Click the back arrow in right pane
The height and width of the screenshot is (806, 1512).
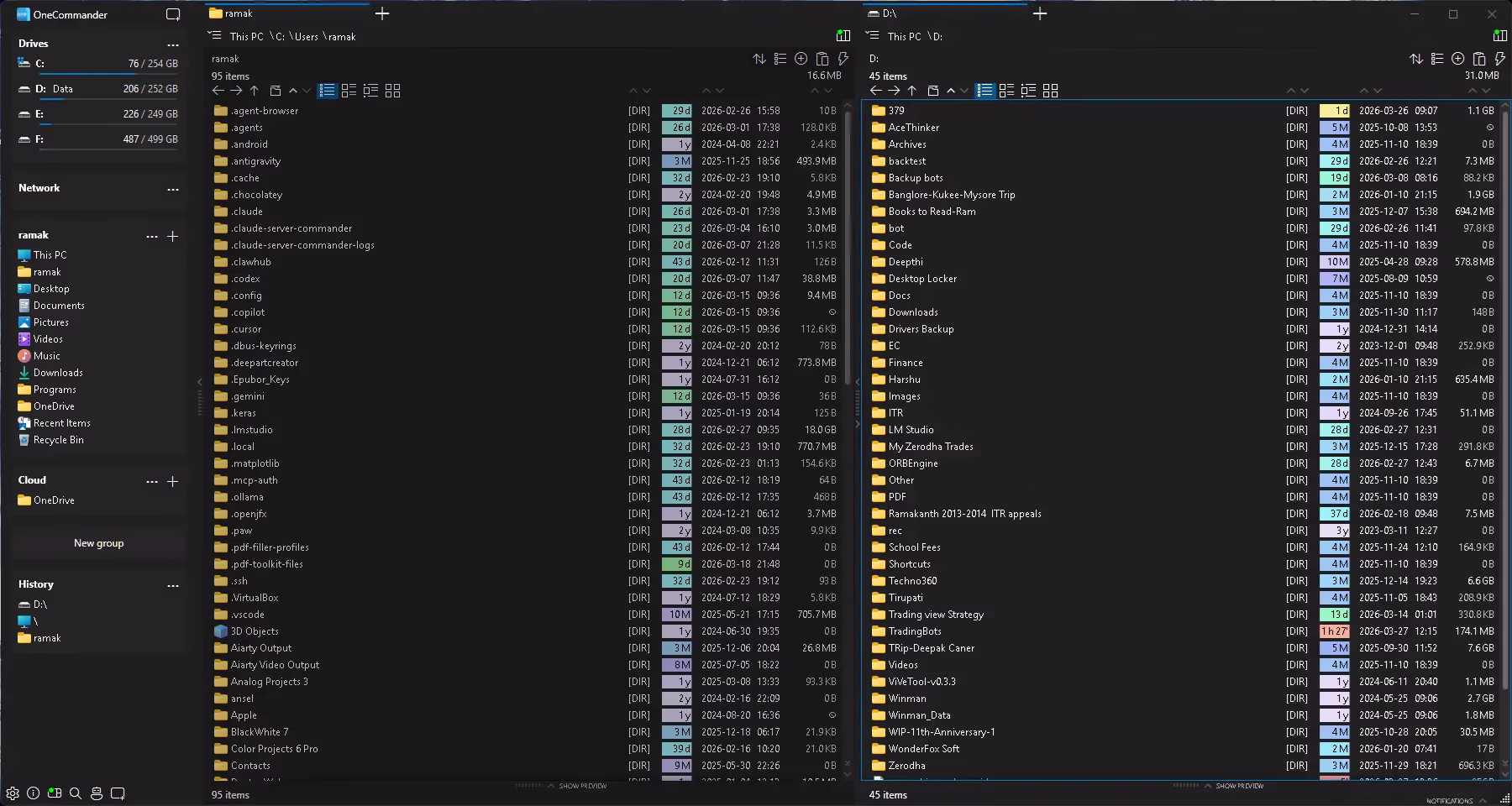click(x=876, y=91)
